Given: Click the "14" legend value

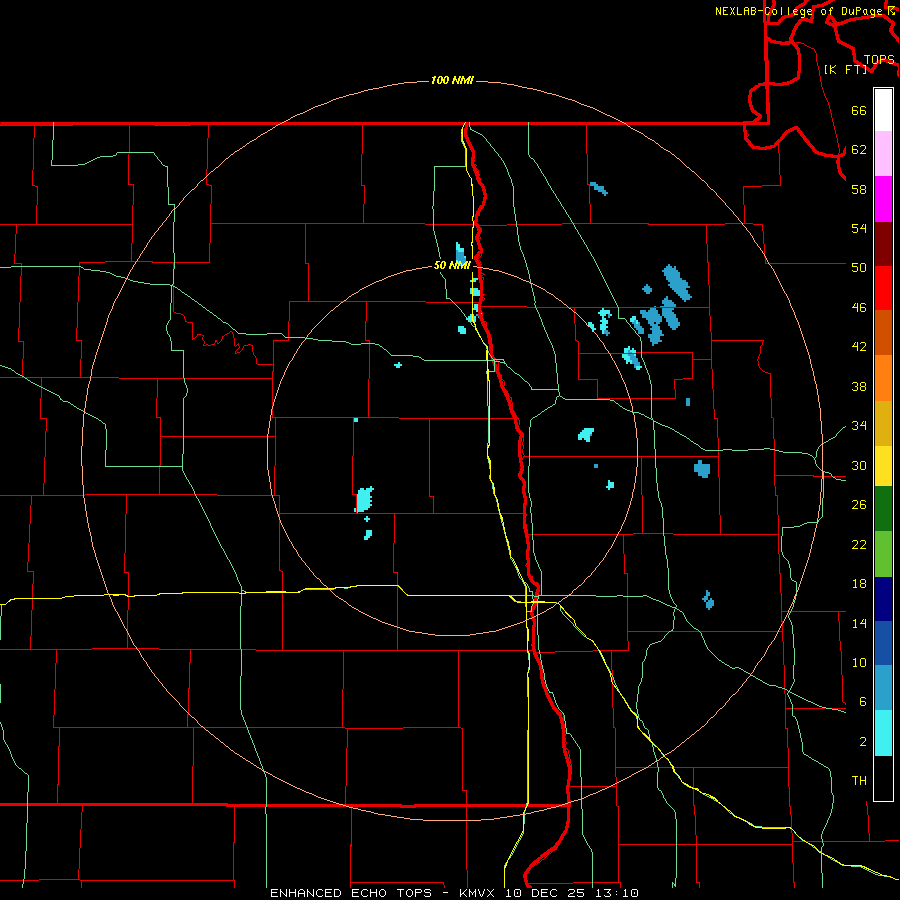Looking at the screenshot, I should 859,623.
